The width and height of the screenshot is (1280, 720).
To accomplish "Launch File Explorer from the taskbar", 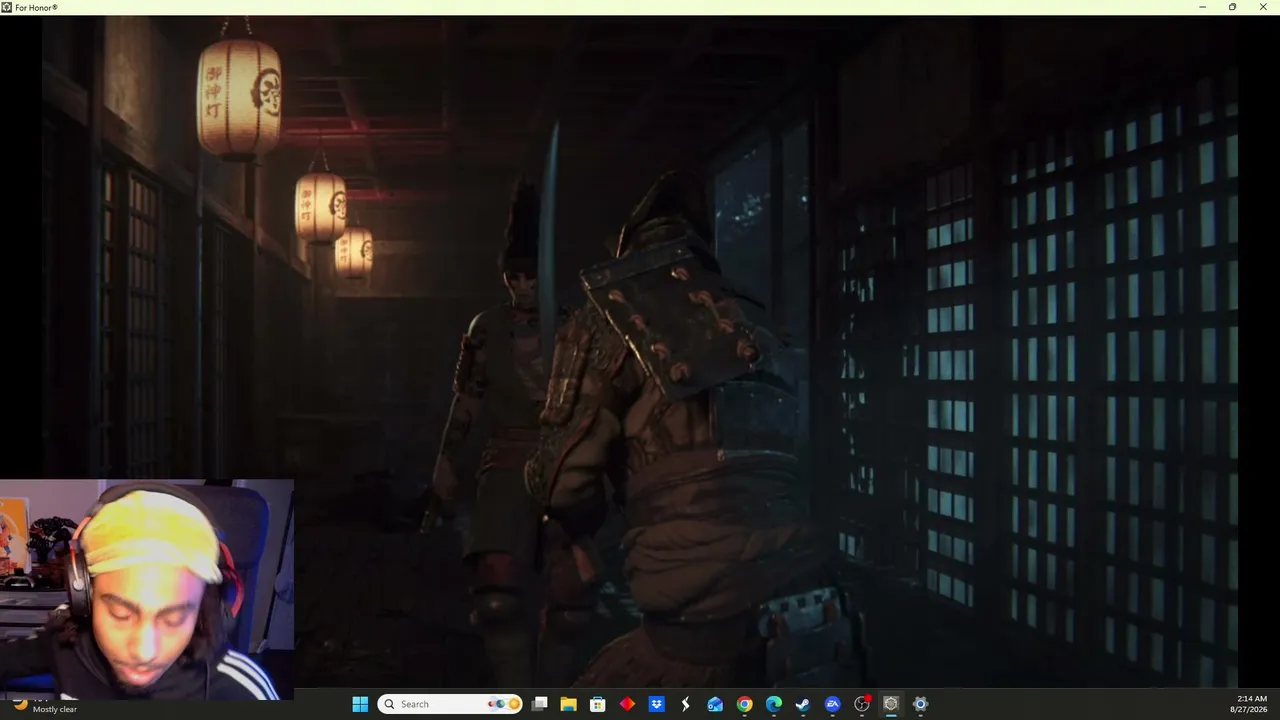I will pos(568,704).
